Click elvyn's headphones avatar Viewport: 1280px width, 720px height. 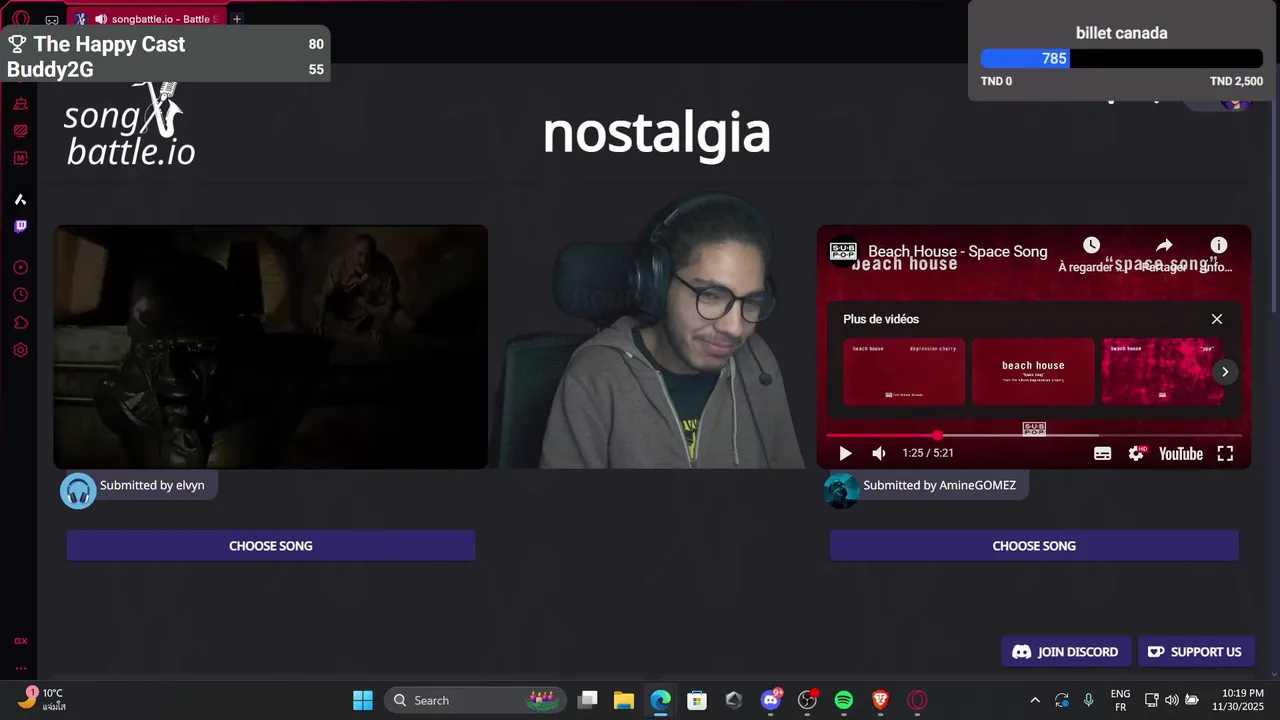click(x=78, y=491)
